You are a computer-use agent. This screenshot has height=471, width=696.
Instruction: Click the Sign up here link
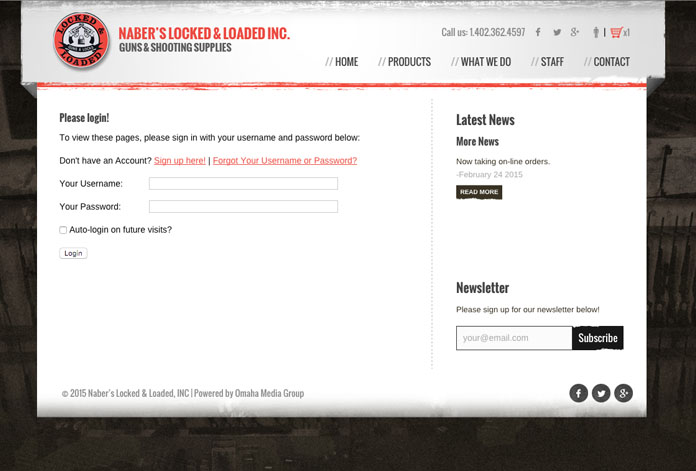pyautogui.click(x=180, y=161)
